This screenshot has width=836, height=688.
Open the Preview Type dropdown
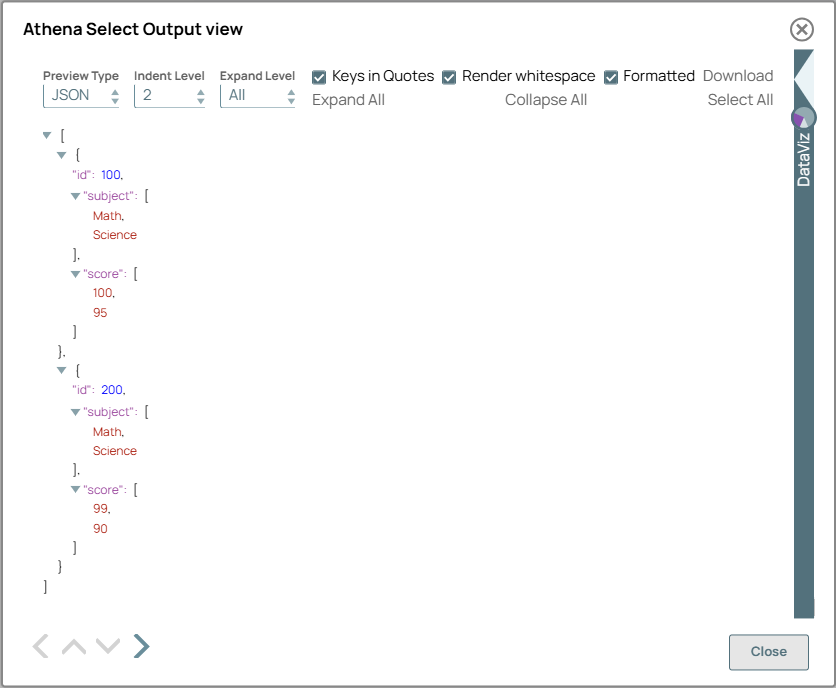80,93
